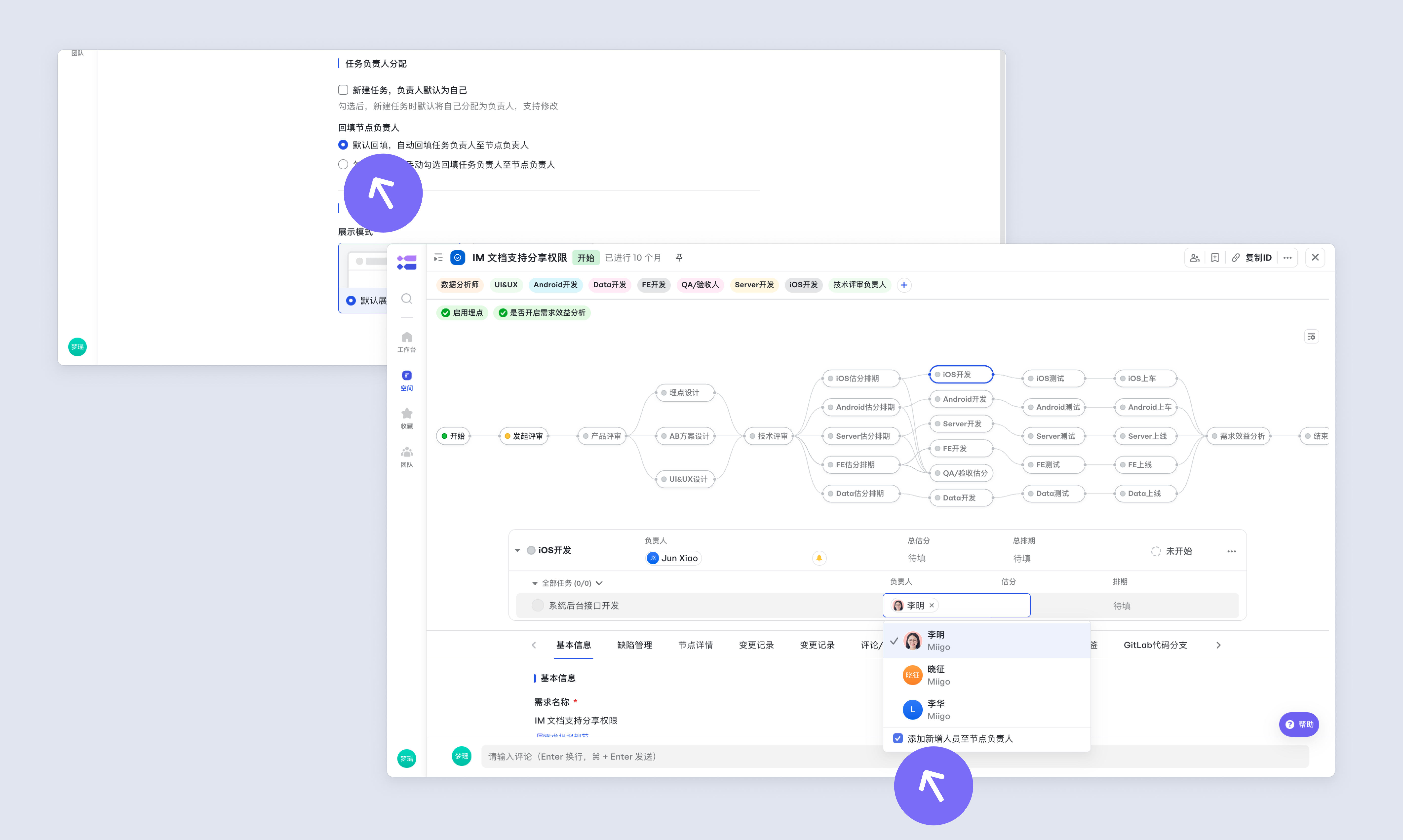Toggle the 是否开启需求效益分析 tag
This screenshot has height=840, width=1403.
tap(542, 313)
